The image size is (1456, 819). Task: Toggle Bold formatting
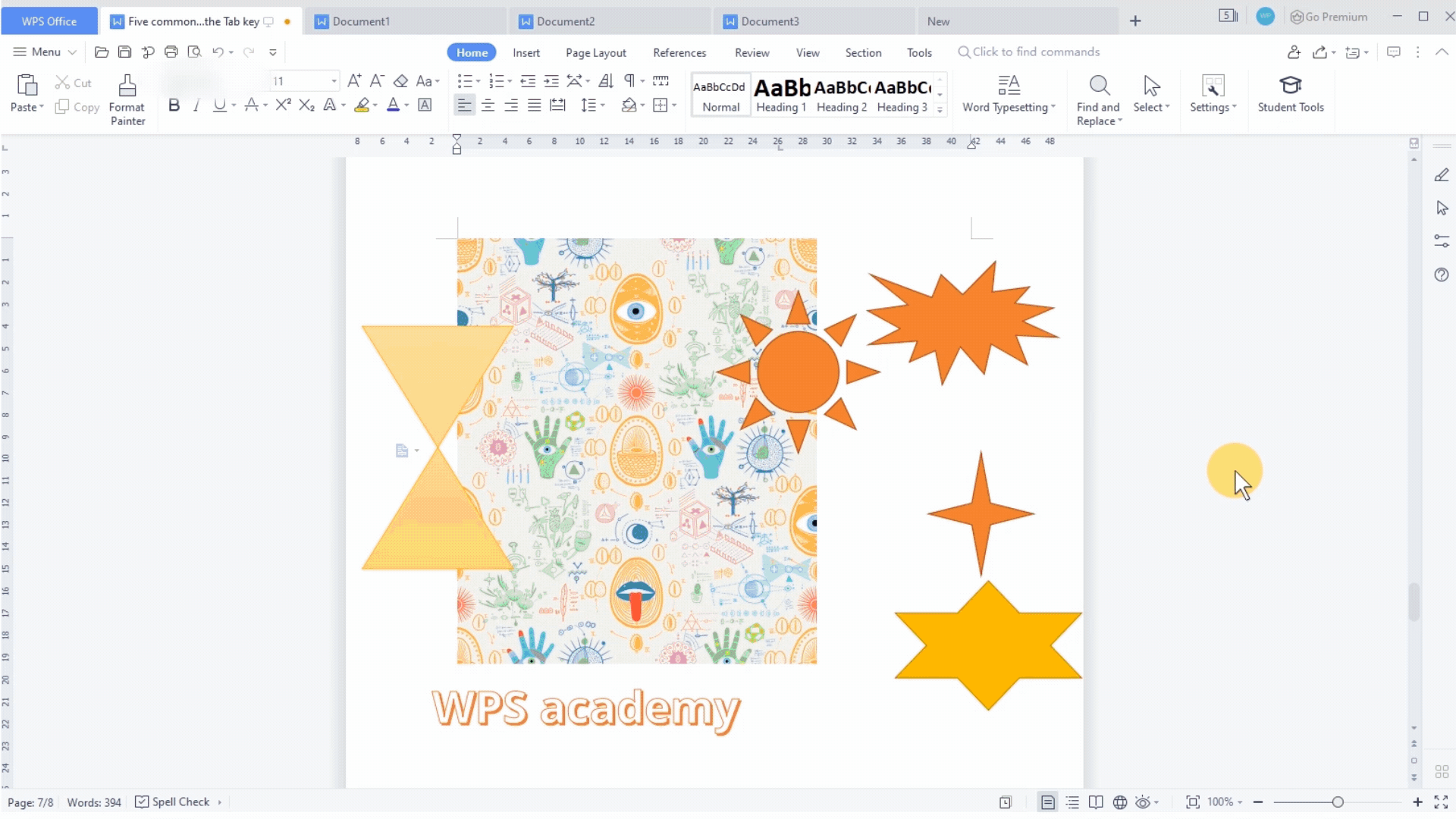click(174, 105)
